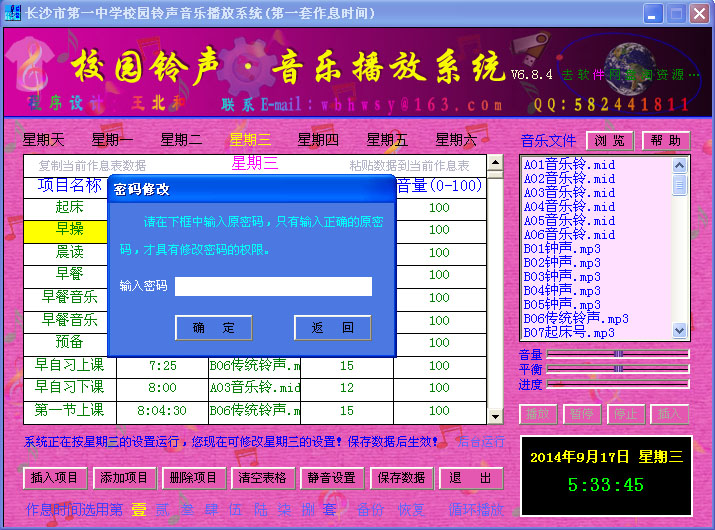
Task: Select B06传统铃声.mp3 in music file list
Action: [x=576, y=319]
